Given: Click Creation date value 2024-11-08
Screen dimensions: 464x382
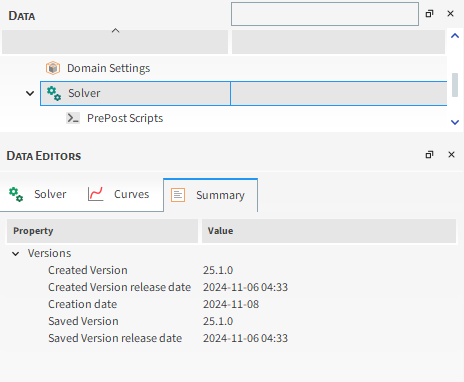Looking at the screenshot, I should pyautogui.click(x=231, y=304).
